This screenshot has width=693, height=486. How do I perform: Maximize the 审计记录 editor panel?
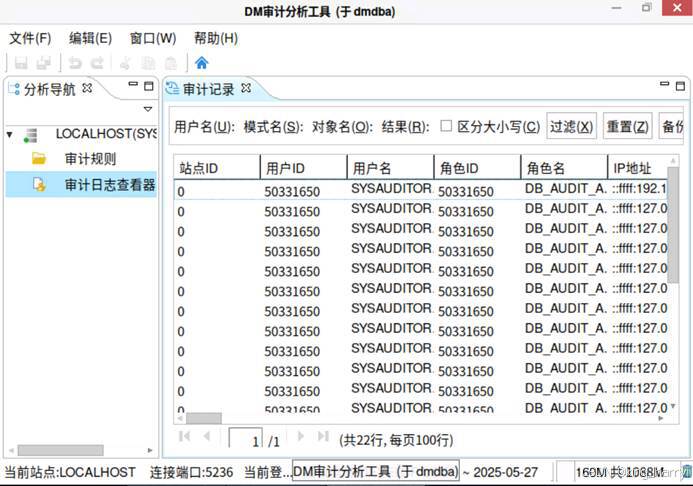(680, 86)
